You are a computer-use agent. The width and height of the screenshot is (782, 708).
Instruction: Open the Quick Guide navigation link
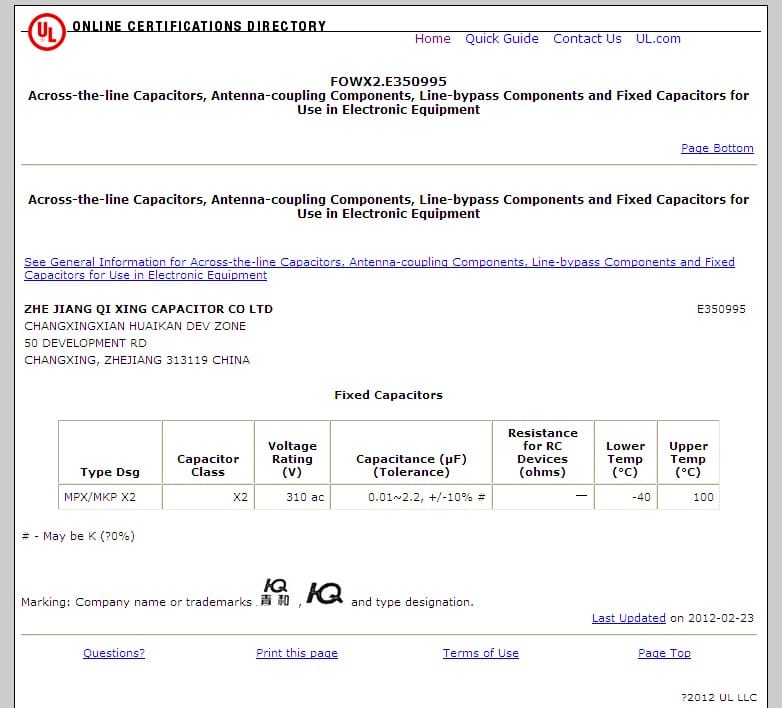[x=502, y=39]
